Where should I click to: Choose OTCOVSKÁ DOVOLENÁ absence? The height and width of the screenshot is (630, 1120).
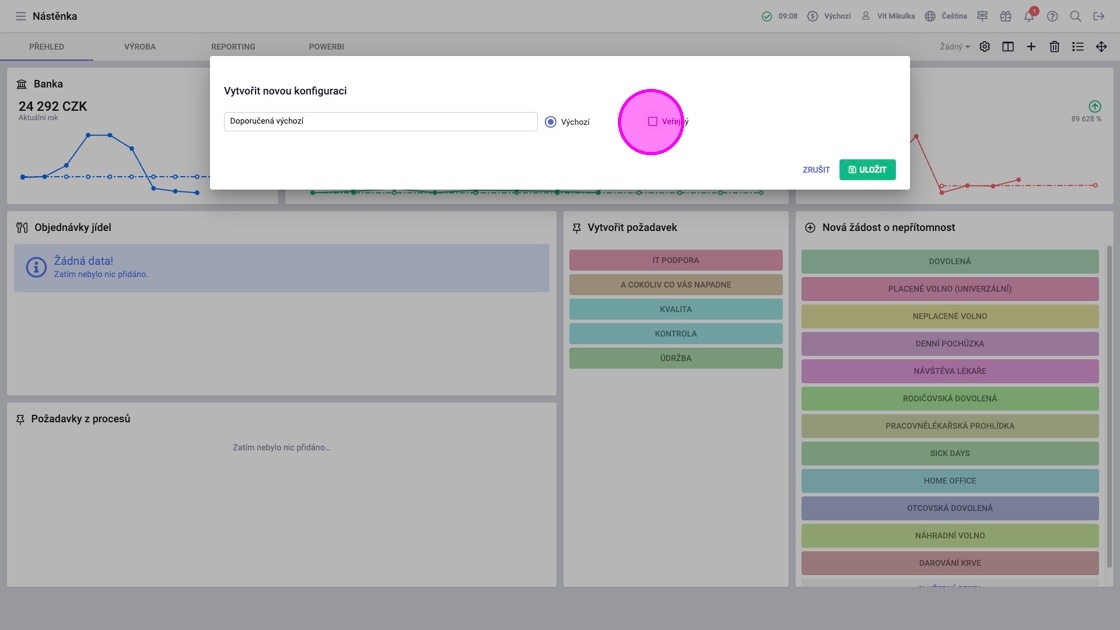[950, 508]
